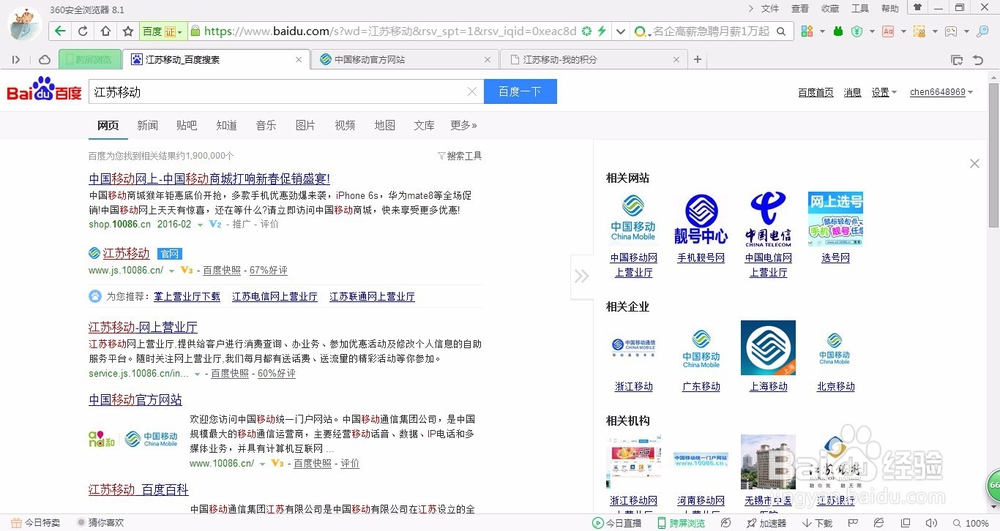The height and width of the screenshot is (531, 1000).
Task: Open the 工具 menu
Action: (860, 8)
